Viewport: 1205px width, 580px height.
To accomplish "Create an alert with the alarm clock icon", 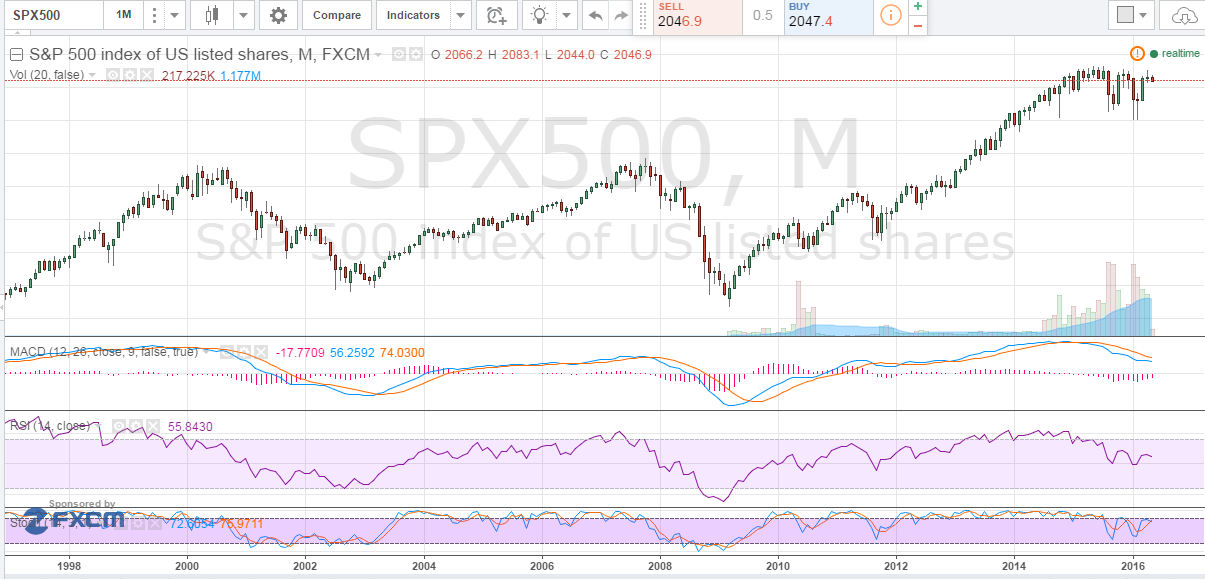I will click(x=495, y=15).
